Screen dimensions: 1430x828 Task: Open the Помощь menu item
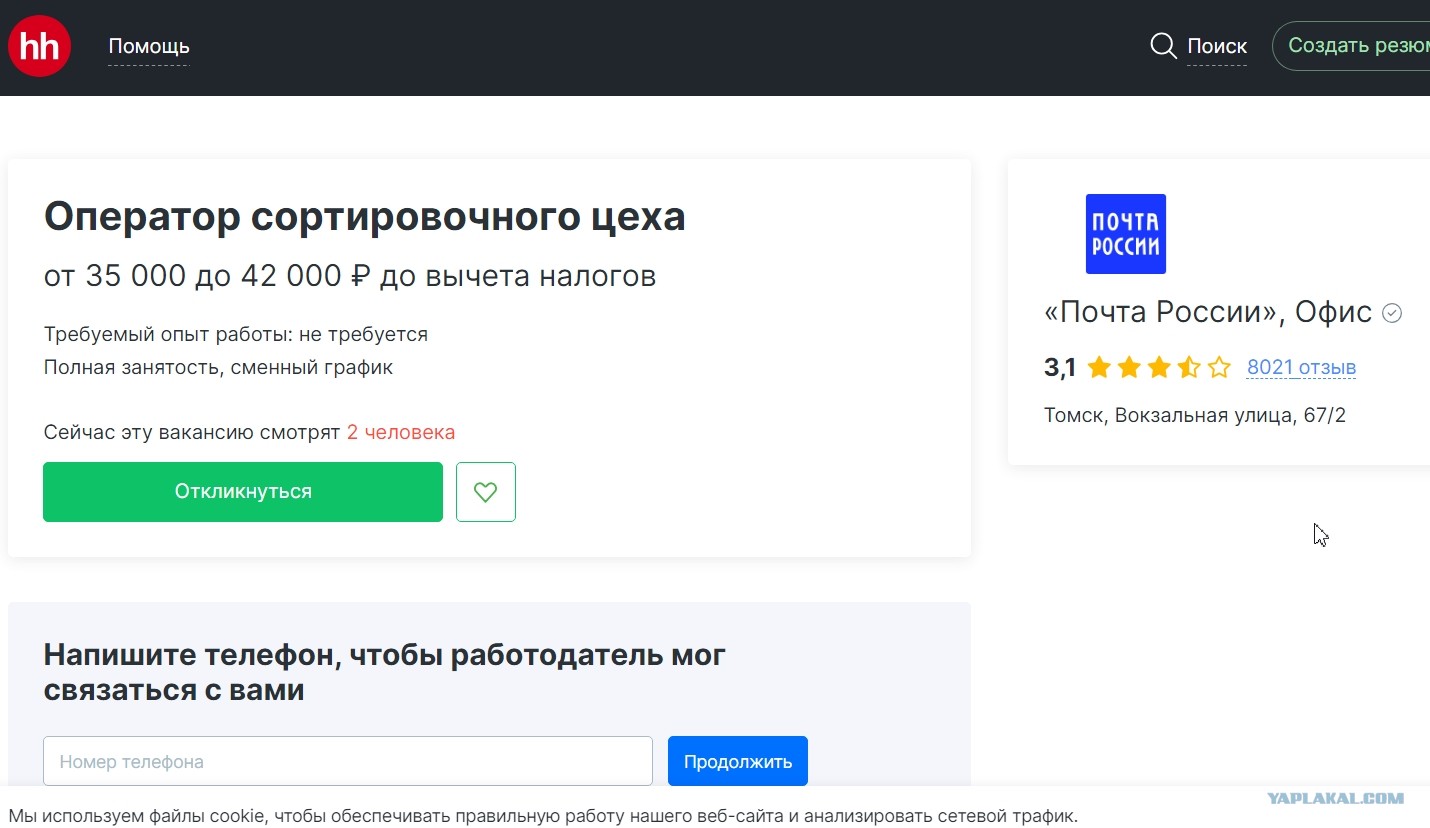pos(149,46)
